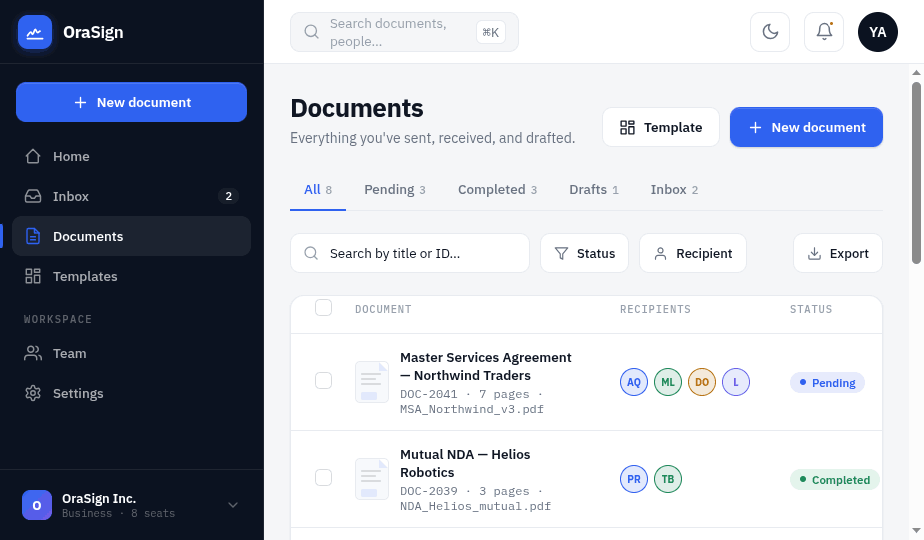Click the STATUS column header
Image resolution: width=924 pixels, height=540 pixels.
pos(811,309)
